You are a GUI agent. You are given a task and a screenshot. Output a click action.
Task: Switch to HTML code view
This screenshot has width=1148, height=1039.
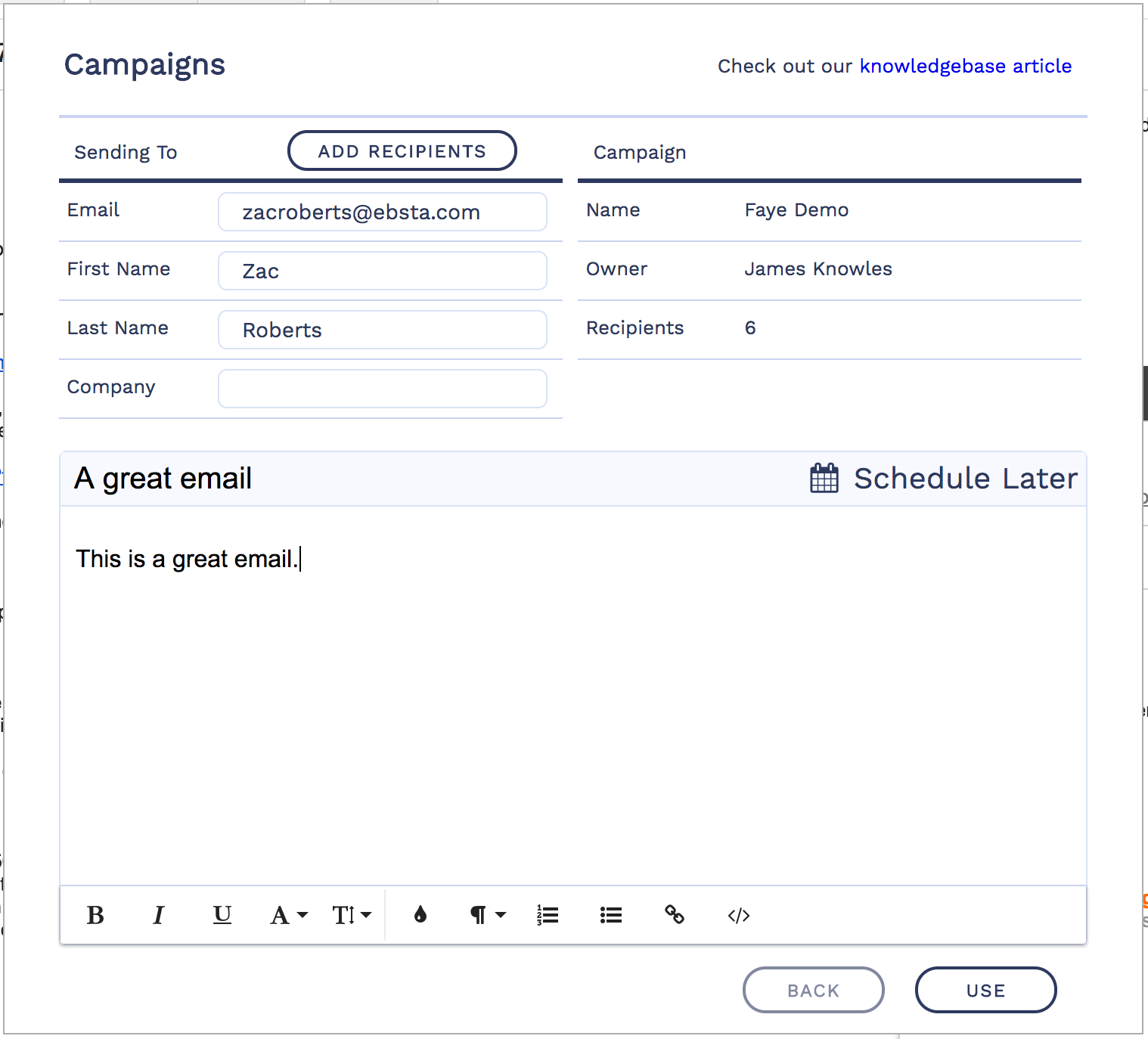739,915
